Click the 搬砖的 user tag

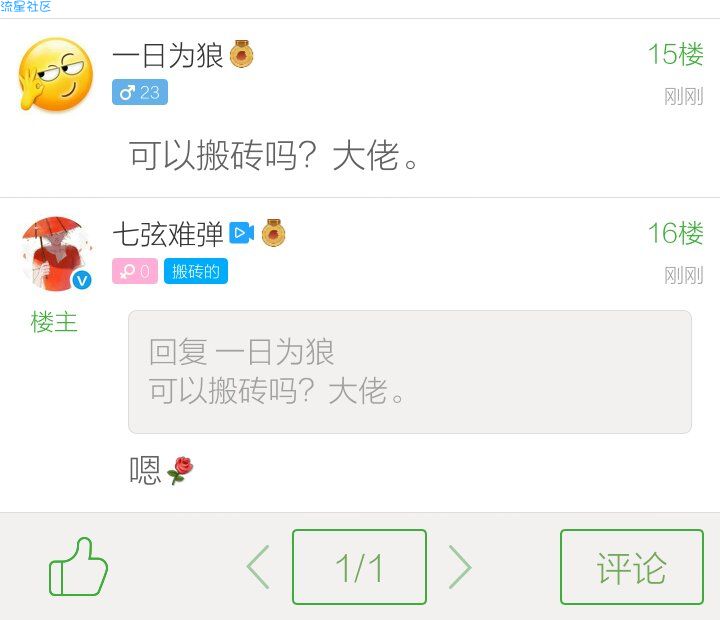(196, 271)
